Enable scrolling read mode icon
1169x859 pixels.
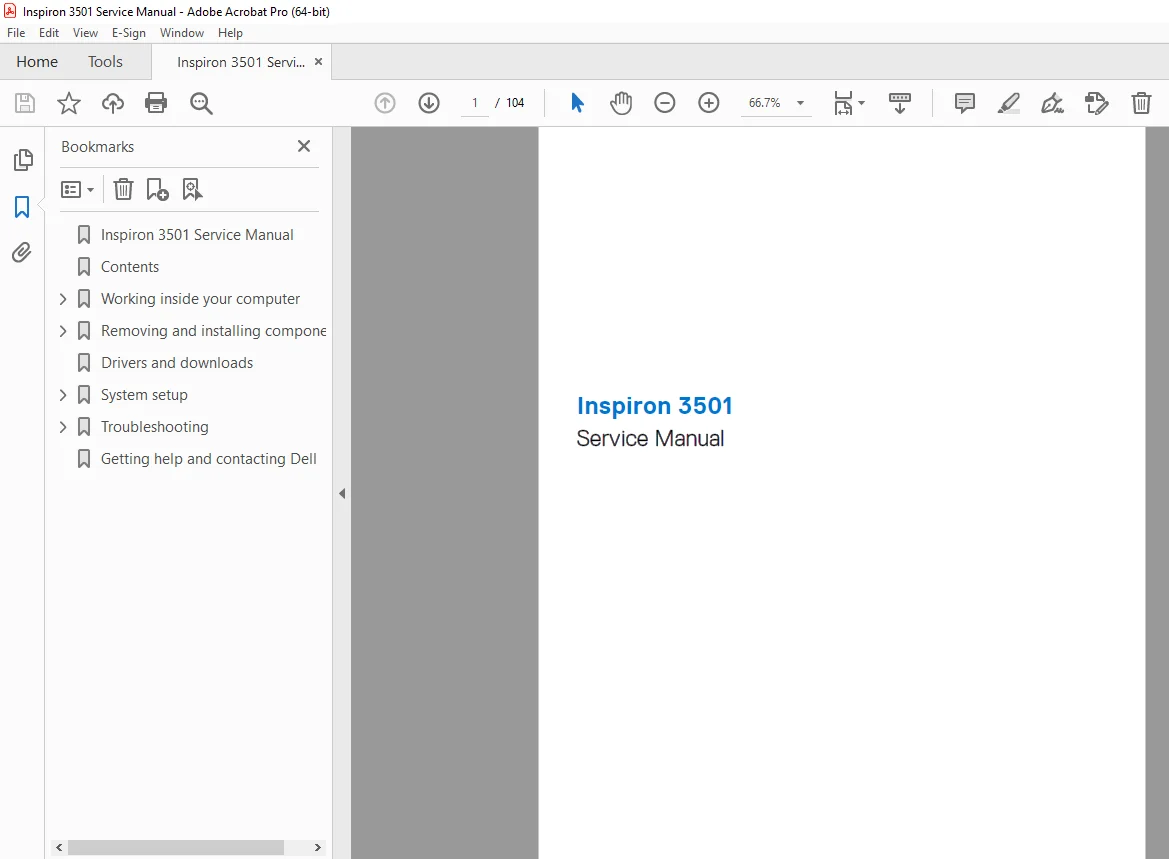[900, 103]
